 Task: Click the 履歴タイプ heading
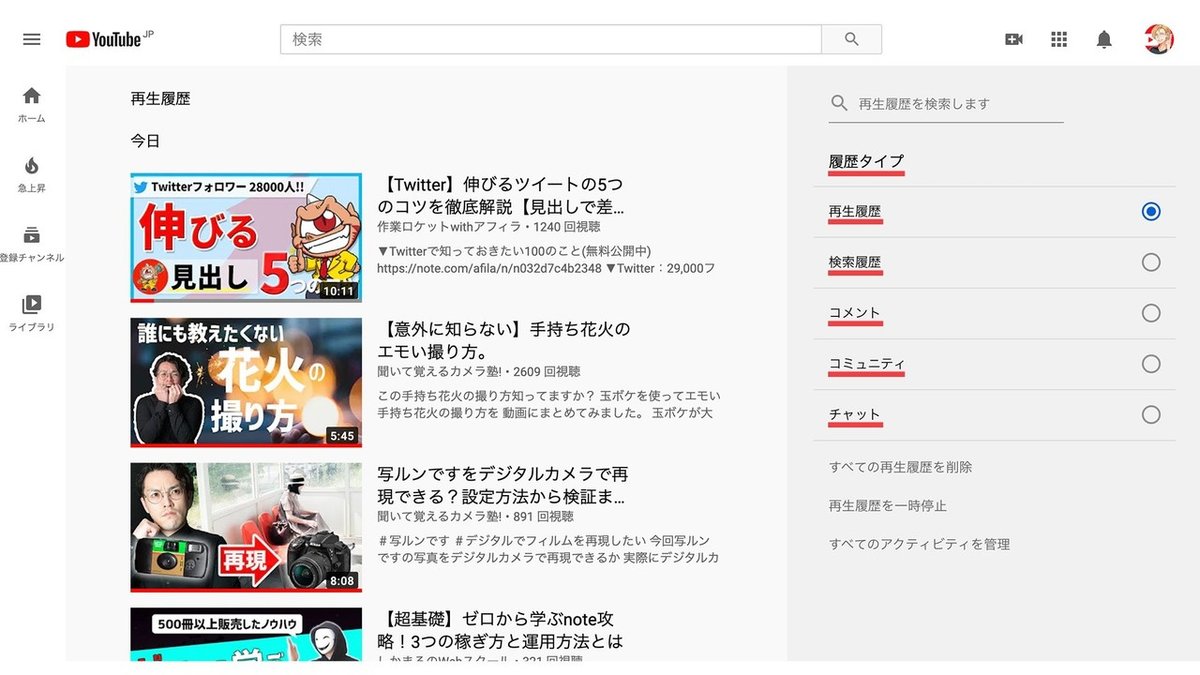(x=866, y=161)
